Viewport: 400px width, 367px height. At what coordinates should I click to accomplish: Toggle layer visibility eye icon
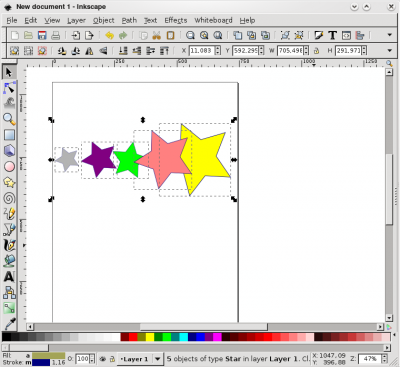103,359
